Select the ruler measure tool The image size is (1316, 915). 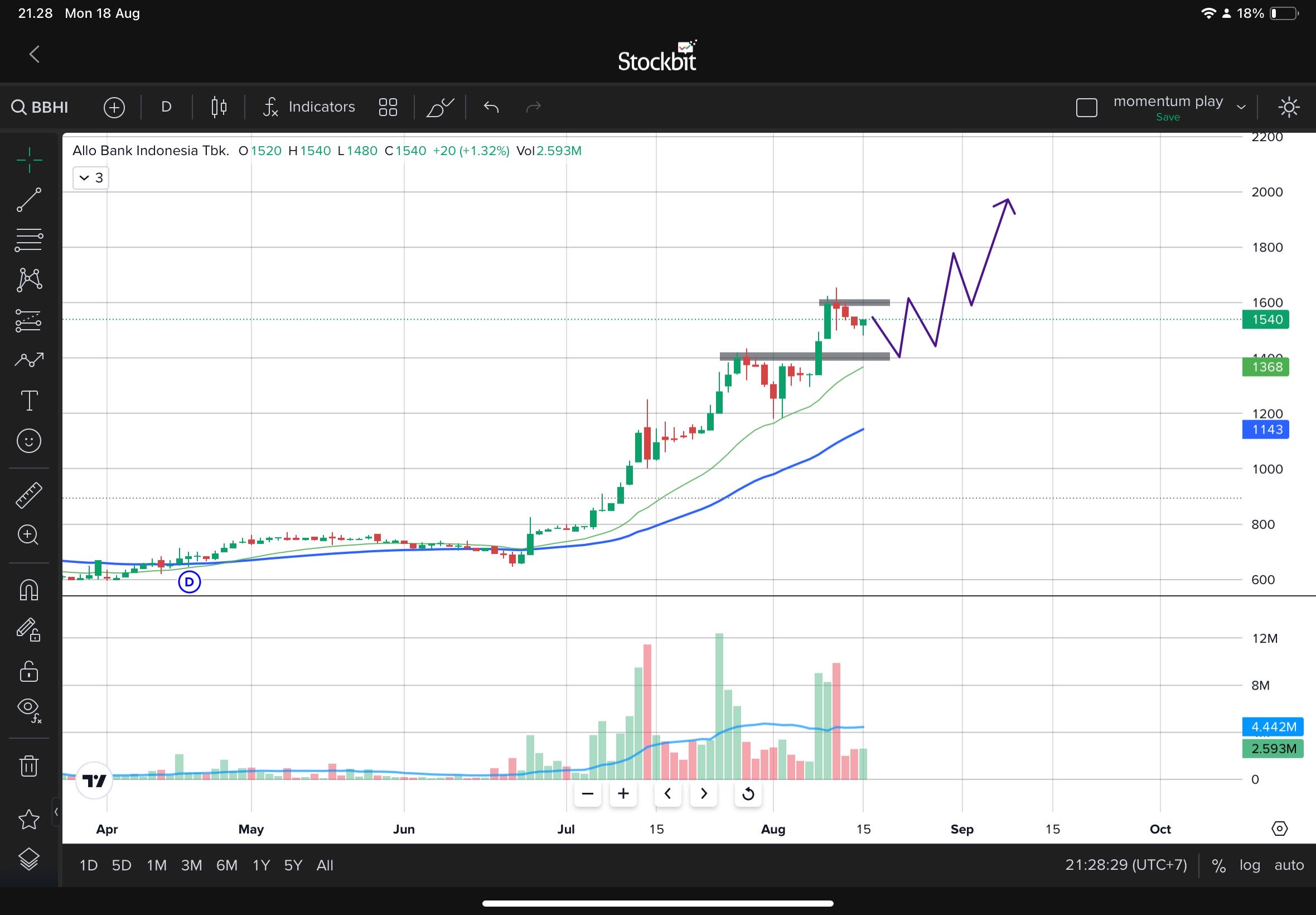pyautogui.click(x=29, y=495)
